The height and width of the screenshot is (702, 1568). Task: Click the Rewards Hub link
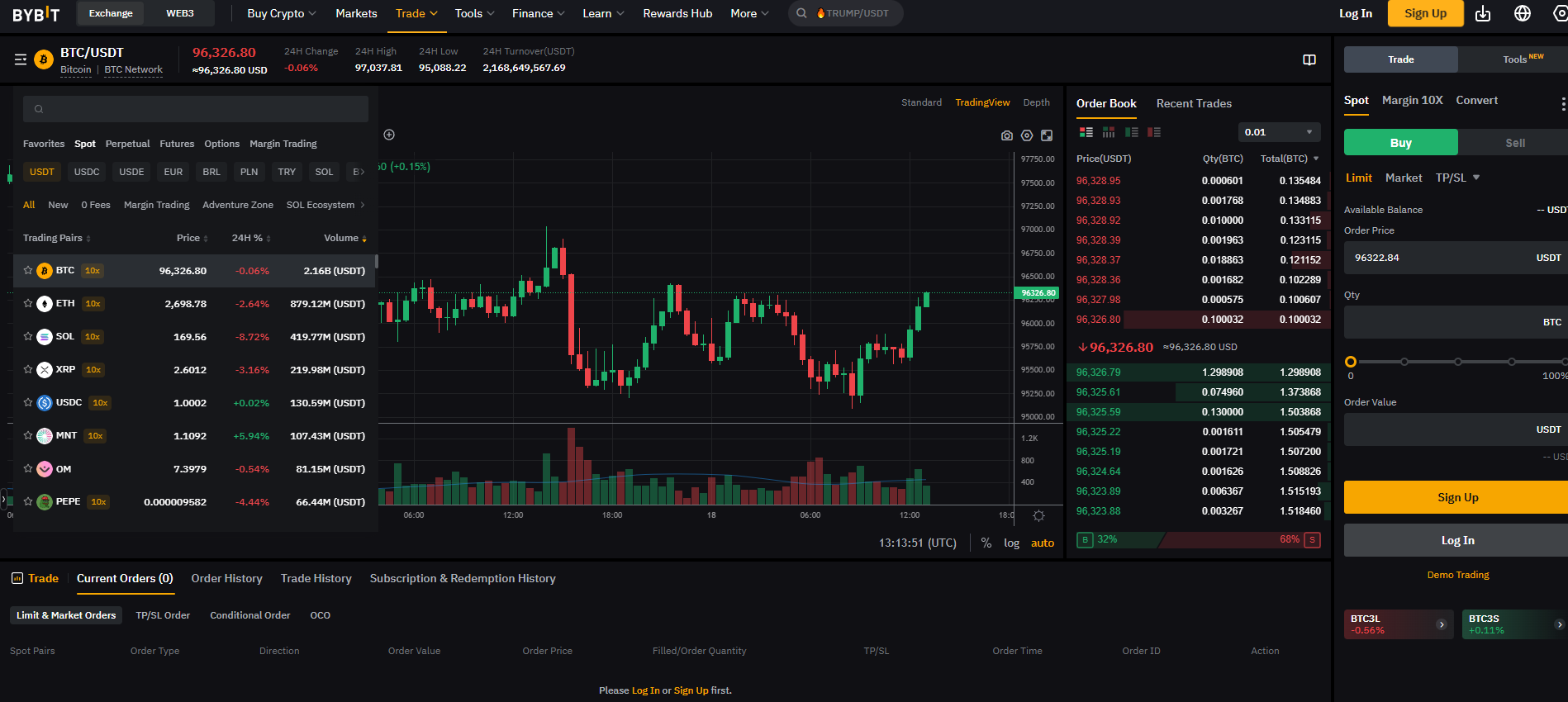(677, 13)
